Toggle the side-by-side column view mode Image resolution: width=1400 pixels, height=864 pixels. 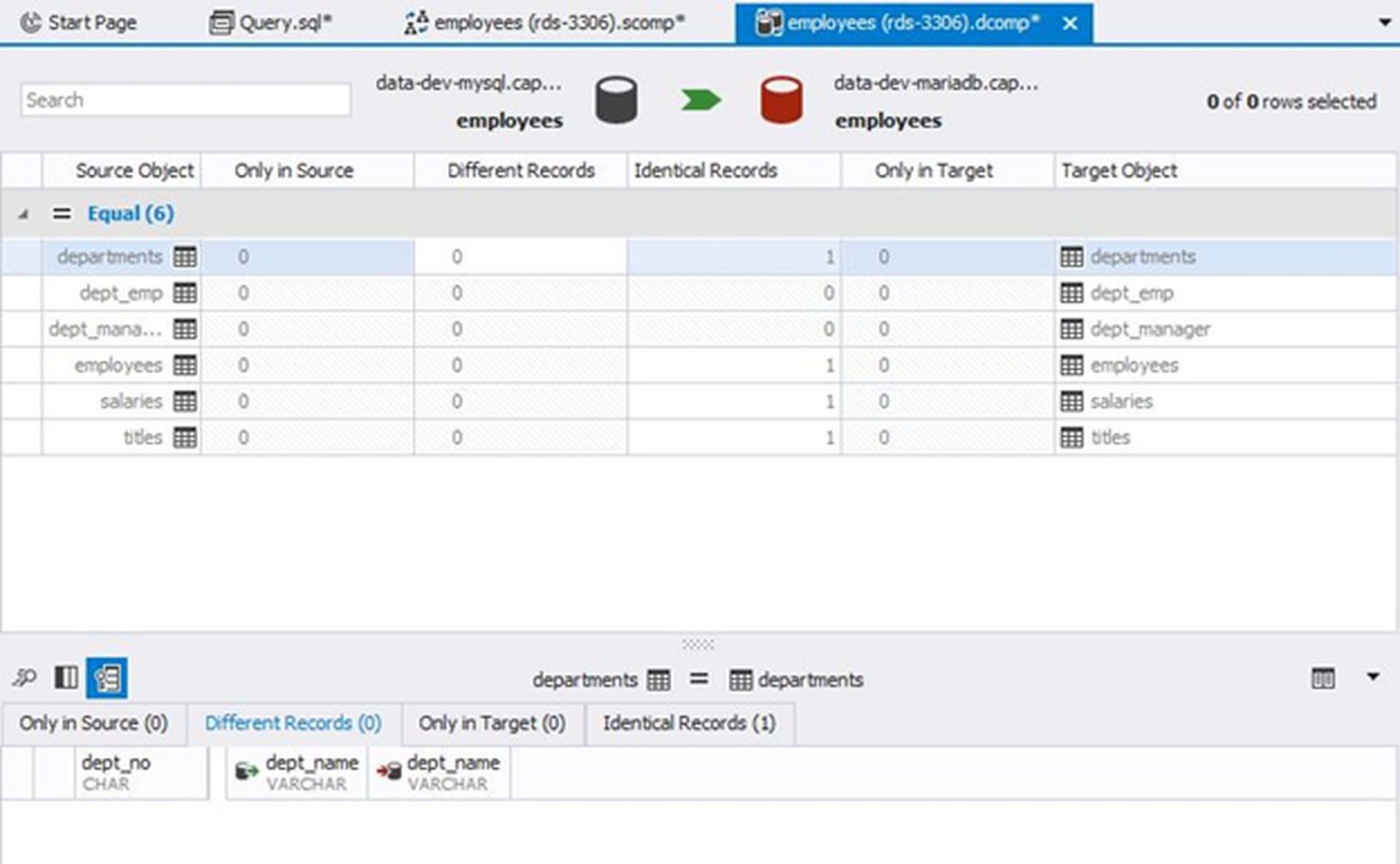point(65,678)
